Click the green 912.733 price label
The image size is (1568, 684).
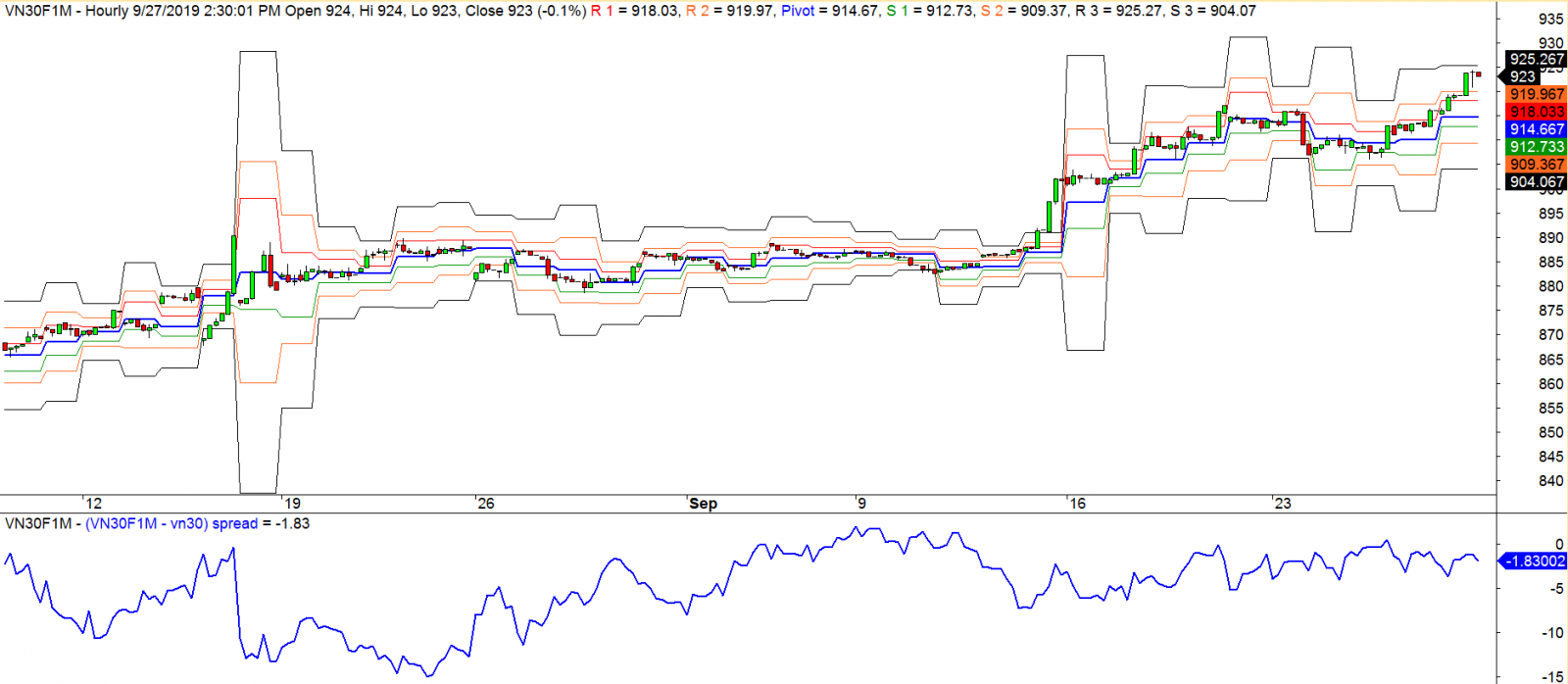click(x=1537, y=147)
